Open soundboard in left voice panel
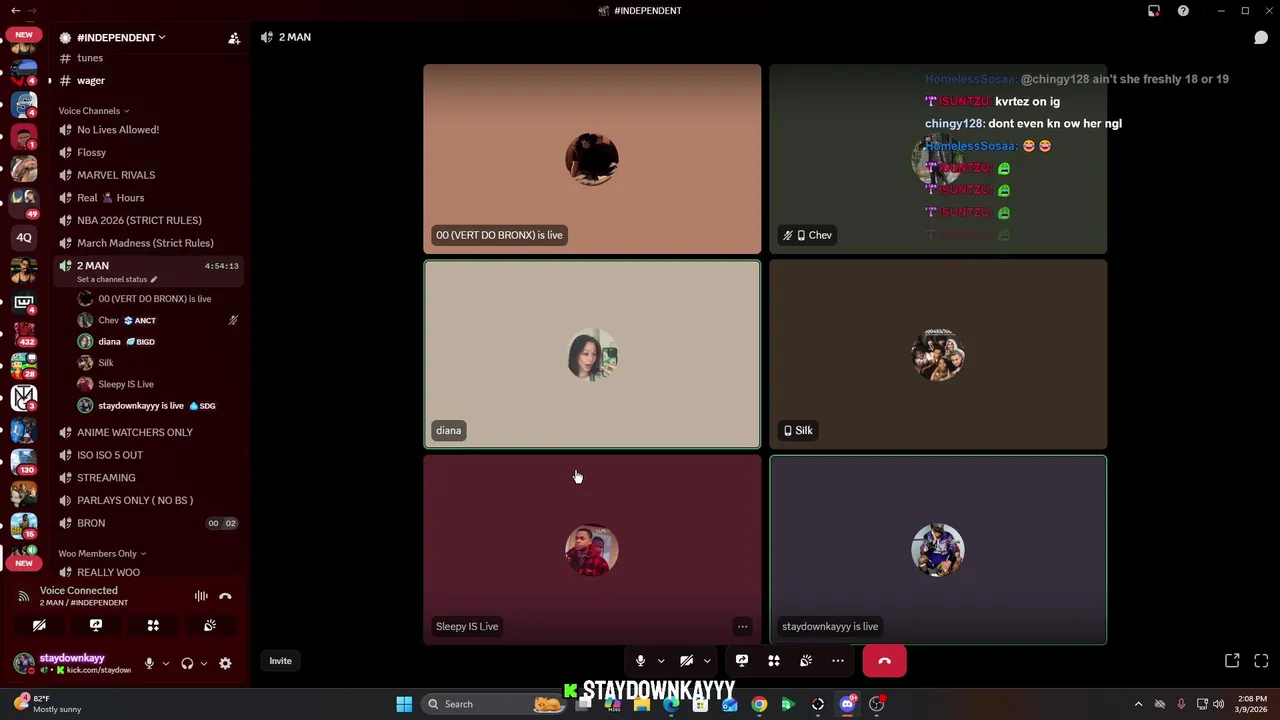The width and height of the screenshot is (1280, 720). tap(210, 625)
